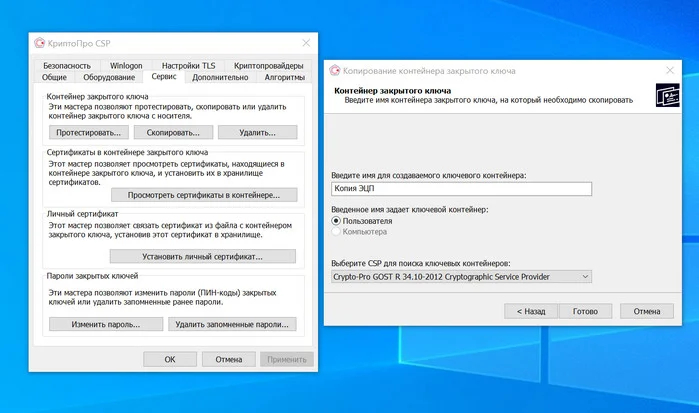Finish the wizard with Готово button

coord(585,311)
